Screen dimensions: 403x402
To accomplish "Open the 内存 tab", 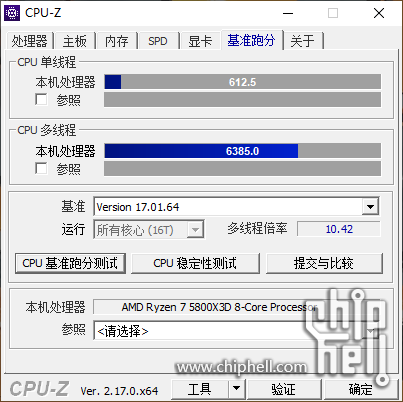I will (x=116, y=41).
